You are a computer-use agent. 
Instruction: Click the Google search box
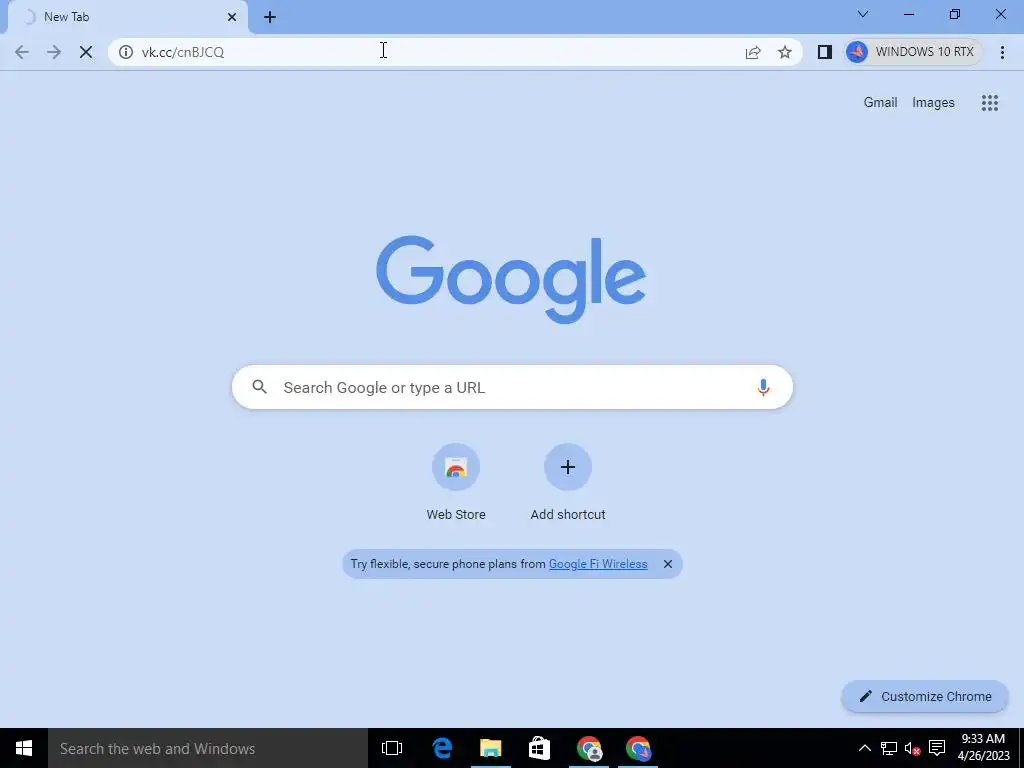(513, 387)
